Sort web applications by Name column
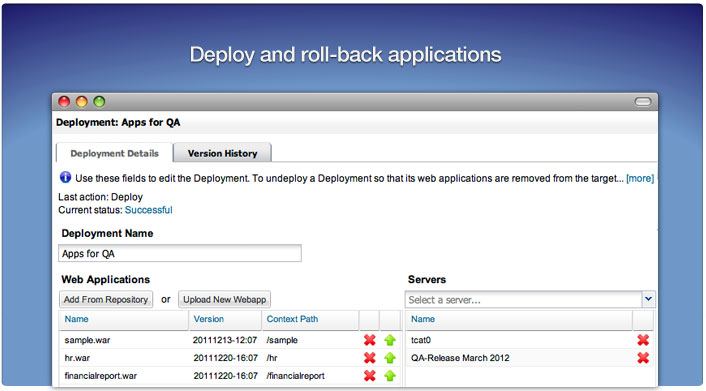 (123, 319)
